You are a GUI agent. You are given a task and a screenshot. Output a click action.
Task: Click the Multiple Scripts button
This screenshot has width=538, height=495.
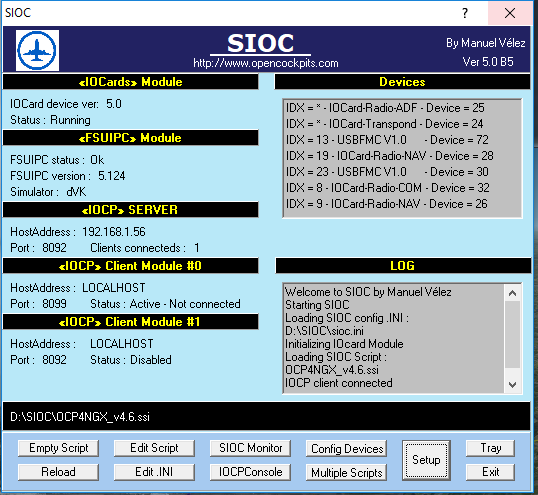[346, 472]
